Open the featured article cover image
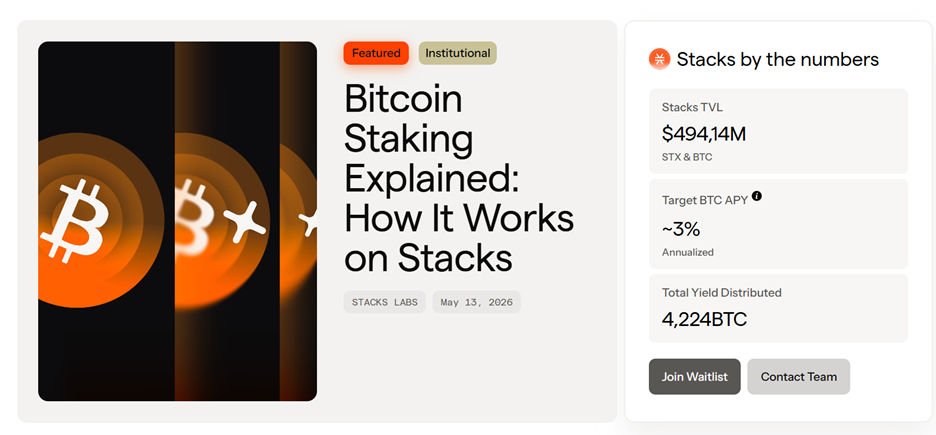936x435 pixels. (177, 221)
